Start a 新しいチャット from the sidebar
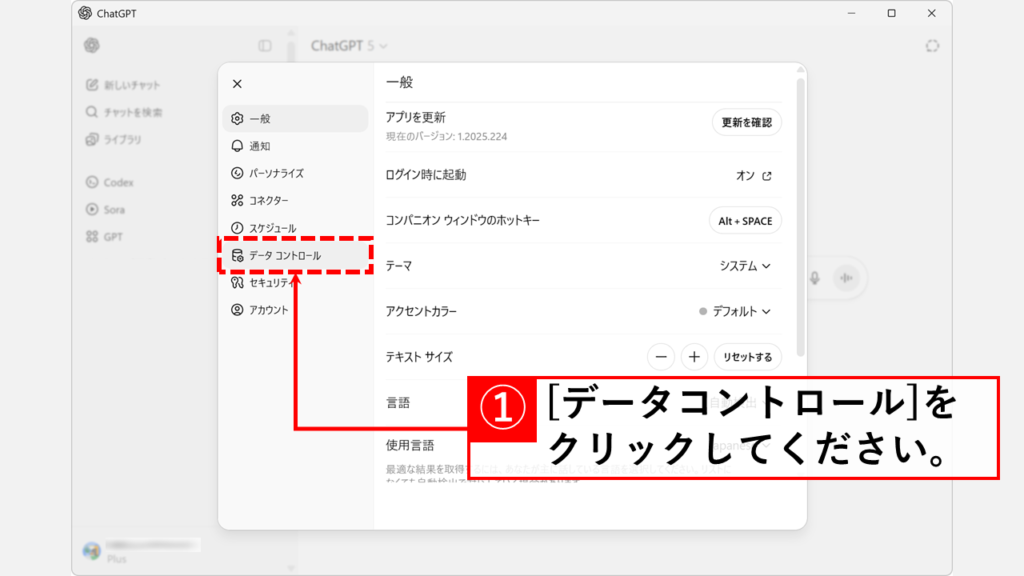This screenshot has width=1024, height=576. pyautogui.click(x=123, y=85)
